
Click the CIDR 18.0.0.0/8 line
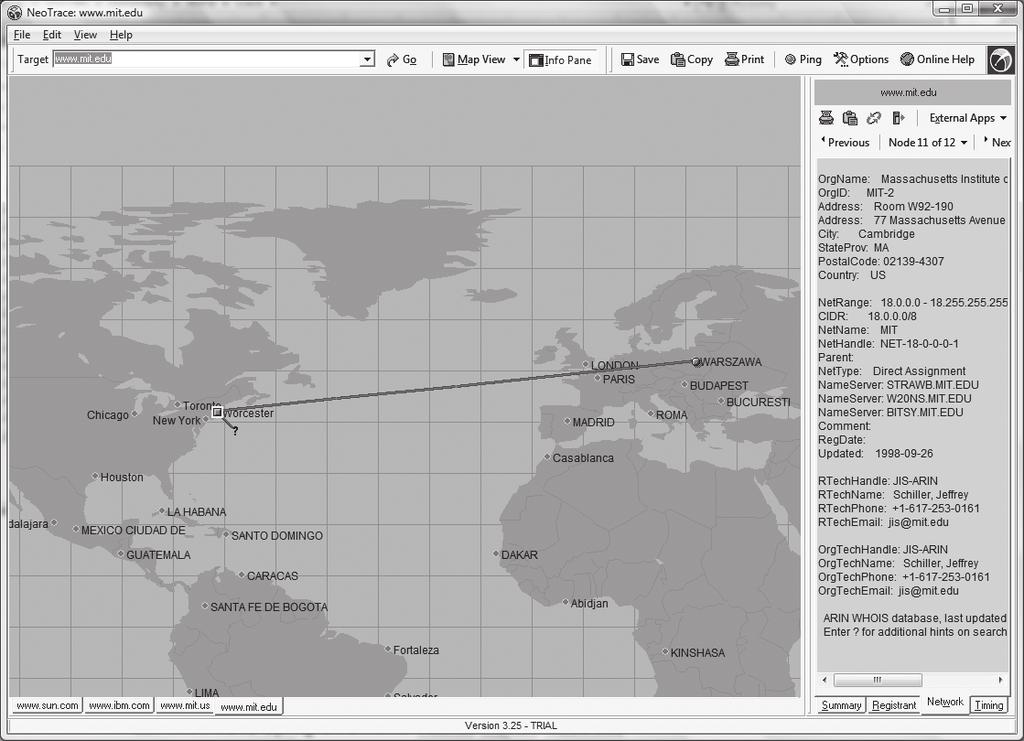click(x=867, y=317)
